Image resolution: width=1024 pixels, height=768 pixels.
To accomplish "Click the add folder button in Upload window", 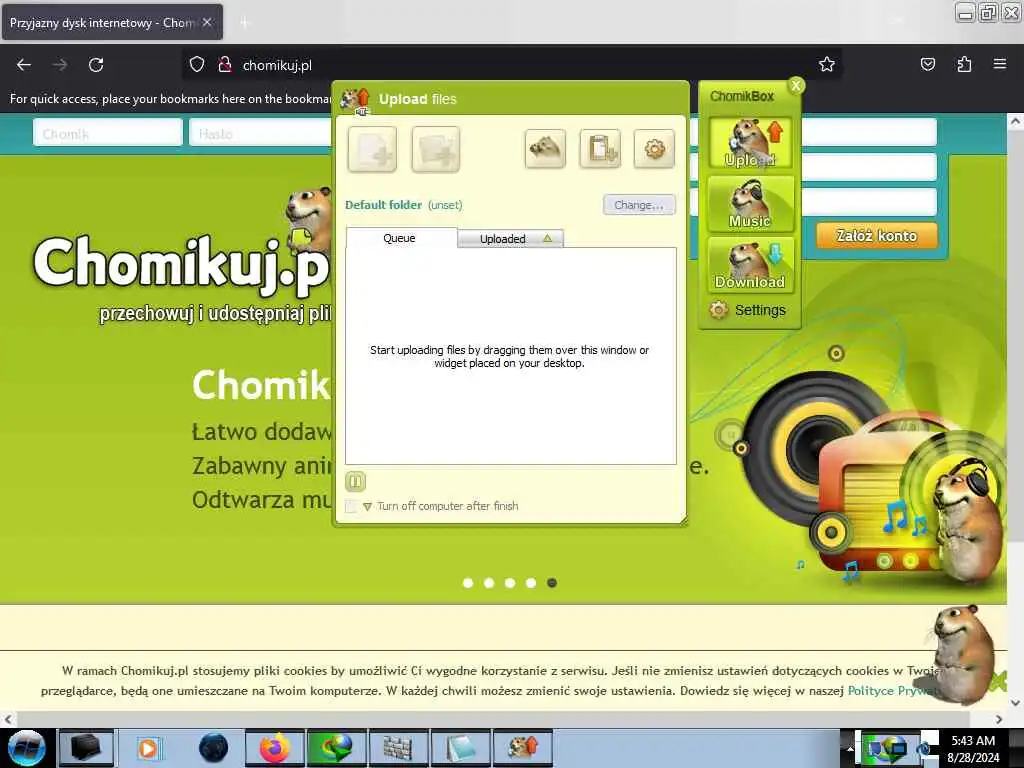I will click(x=436, y=150).
